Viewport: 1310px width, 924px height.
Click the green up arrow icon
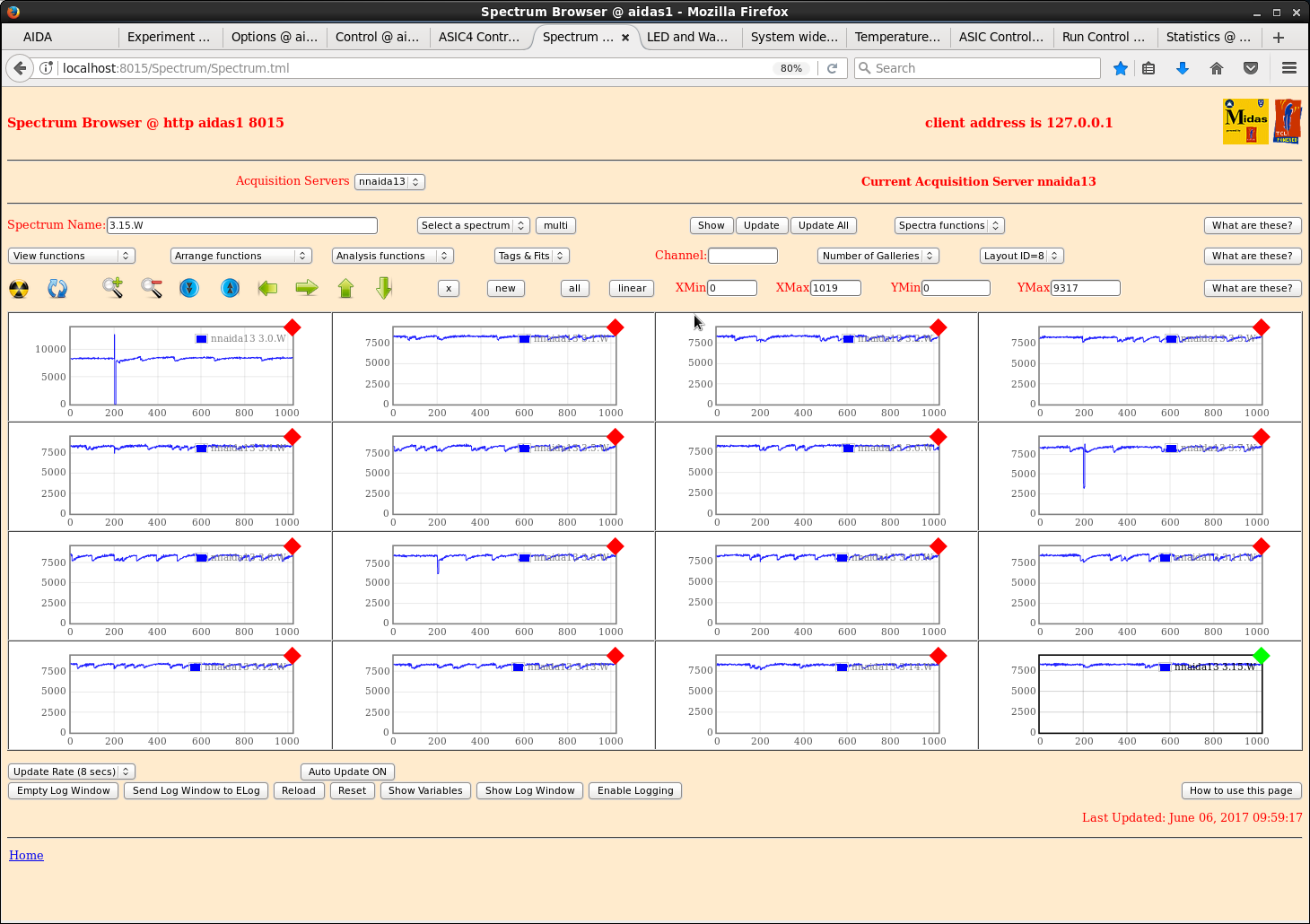tap(345, 288)
